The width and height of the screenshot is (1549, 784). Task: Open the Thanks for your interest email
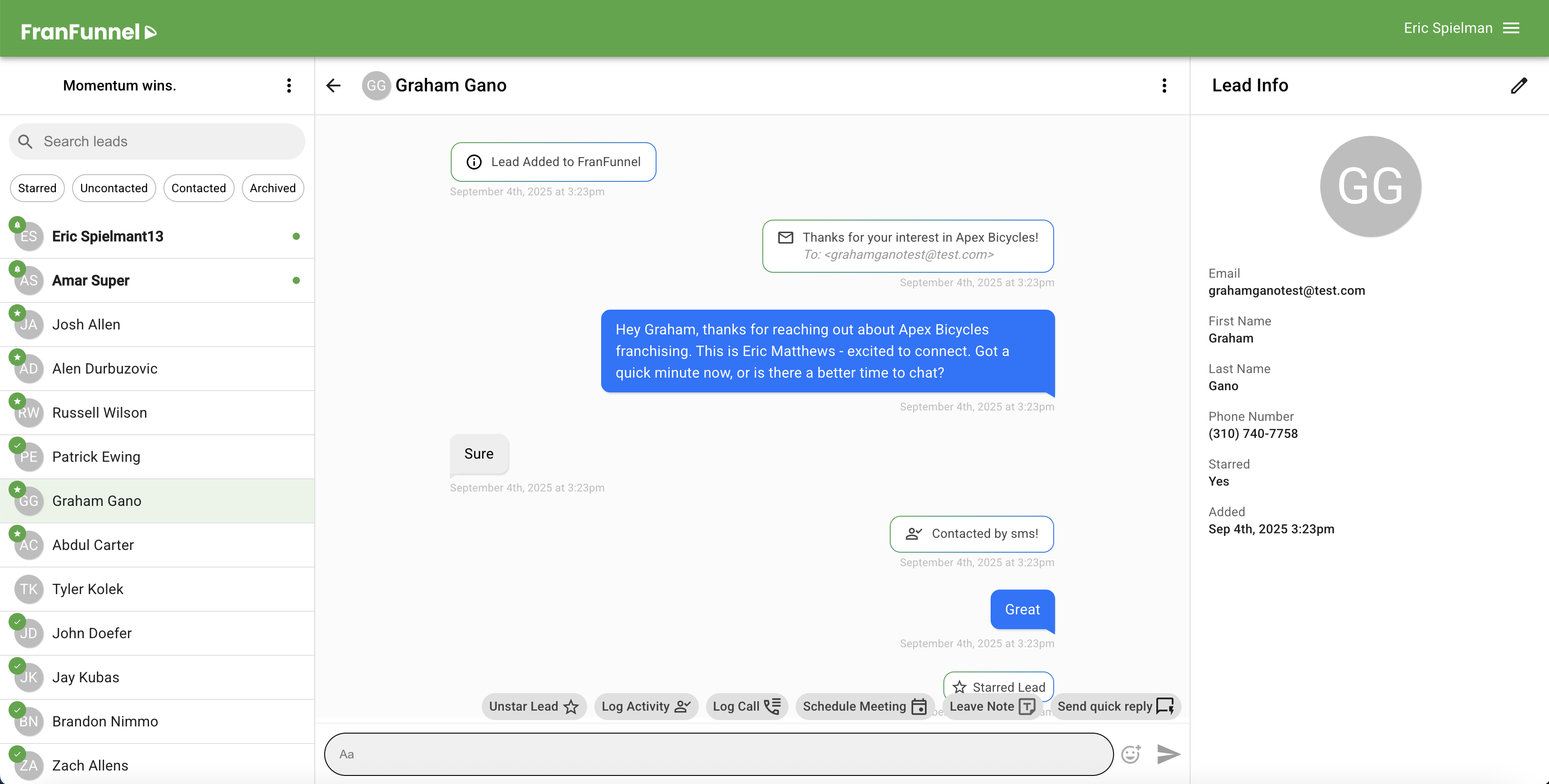pos(908,246)
